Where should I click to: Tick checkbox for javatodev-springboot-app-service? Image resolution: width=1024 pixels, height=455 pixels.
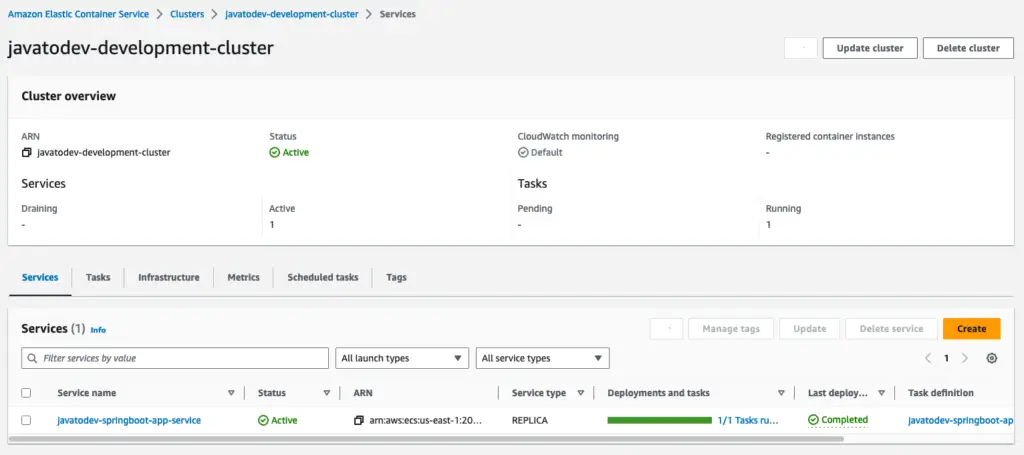[26, 420]
